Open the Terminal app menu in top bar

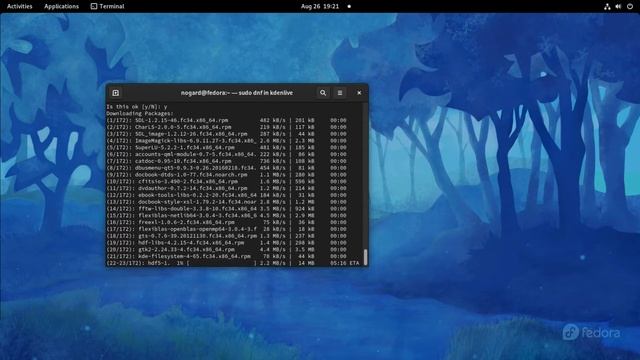click(x=108, y=6)
